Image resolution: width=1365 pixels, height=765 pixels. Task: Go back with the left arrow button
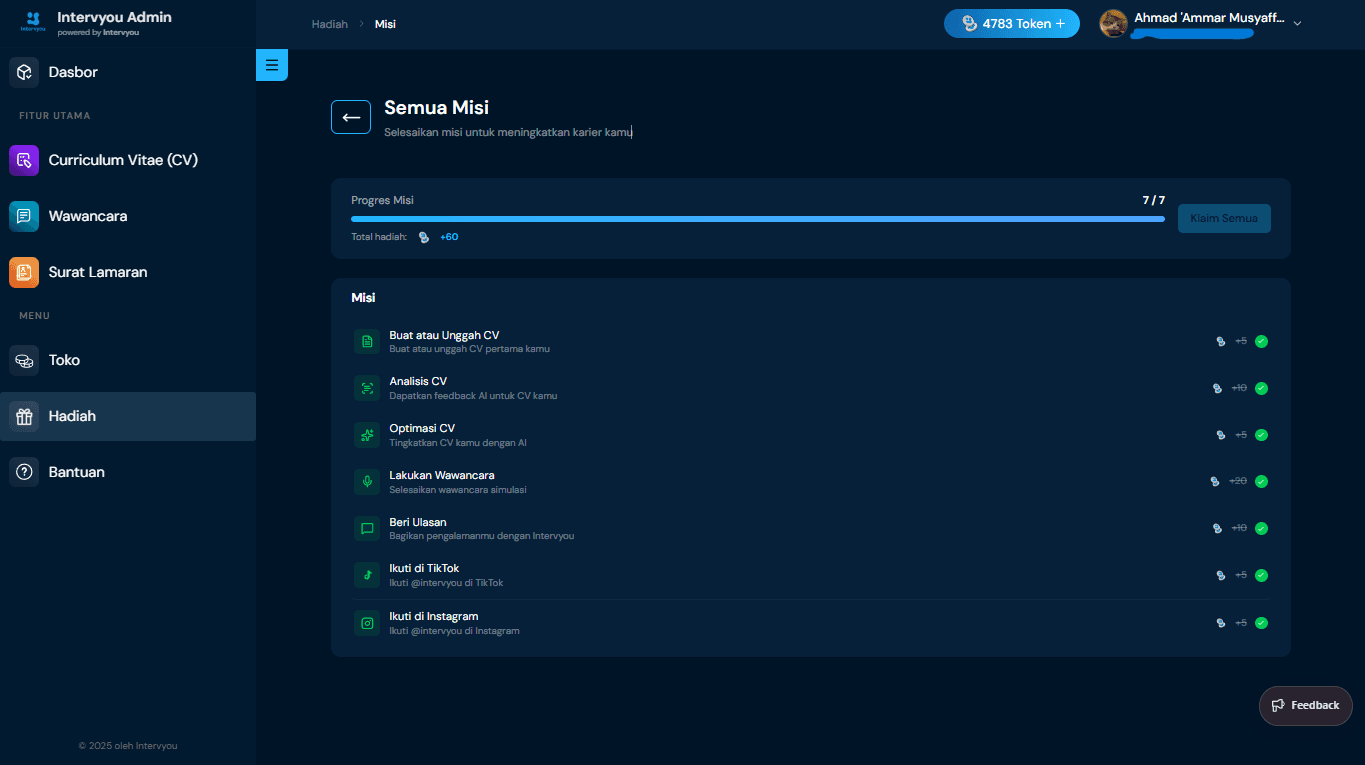click(x=351, y=117)
